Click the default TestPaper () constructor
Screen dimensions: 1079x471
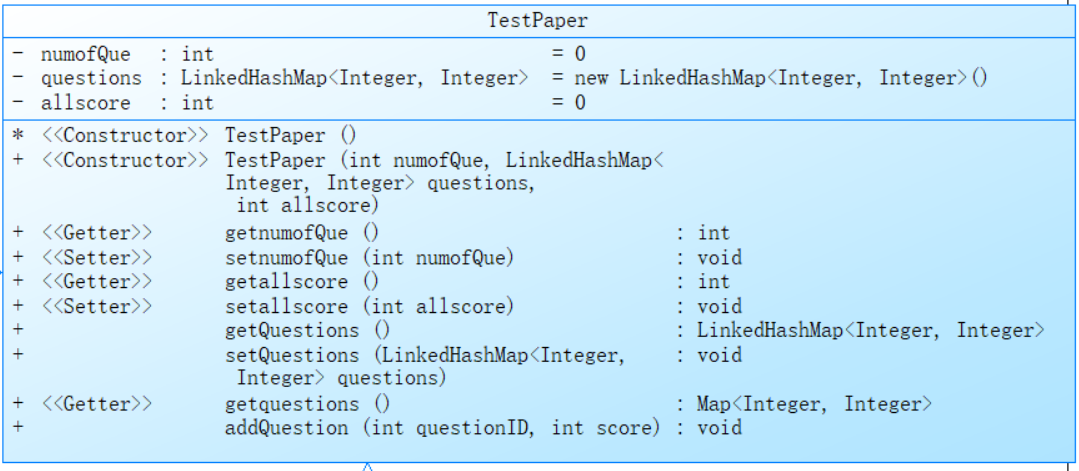click(292, 135)
